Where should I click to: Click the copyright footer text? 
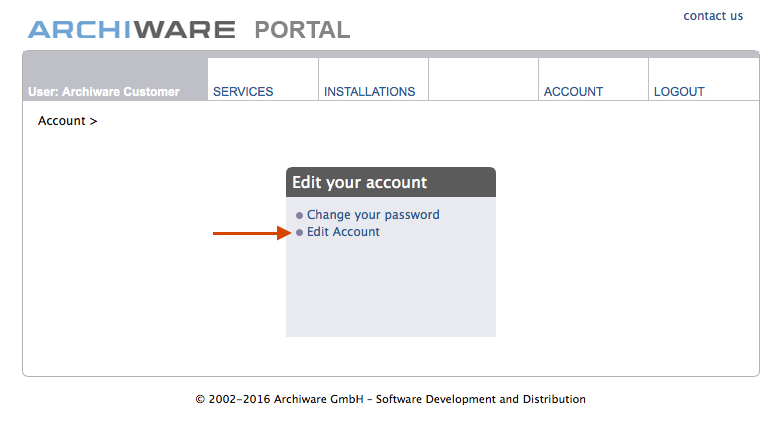click(390, 399)
